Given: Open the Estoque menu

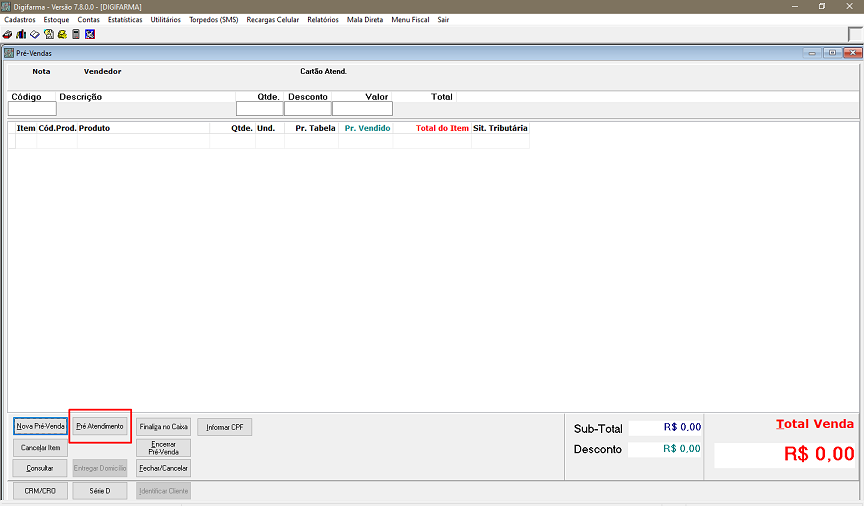Looking at the screenshot, I should 56,20.
